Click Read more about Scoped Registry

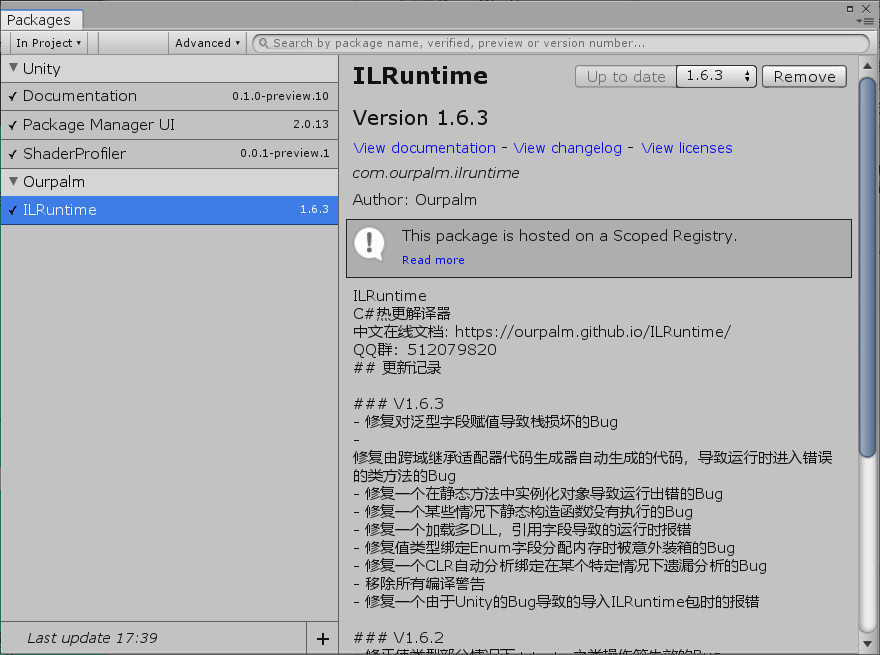tap(433, 260)
